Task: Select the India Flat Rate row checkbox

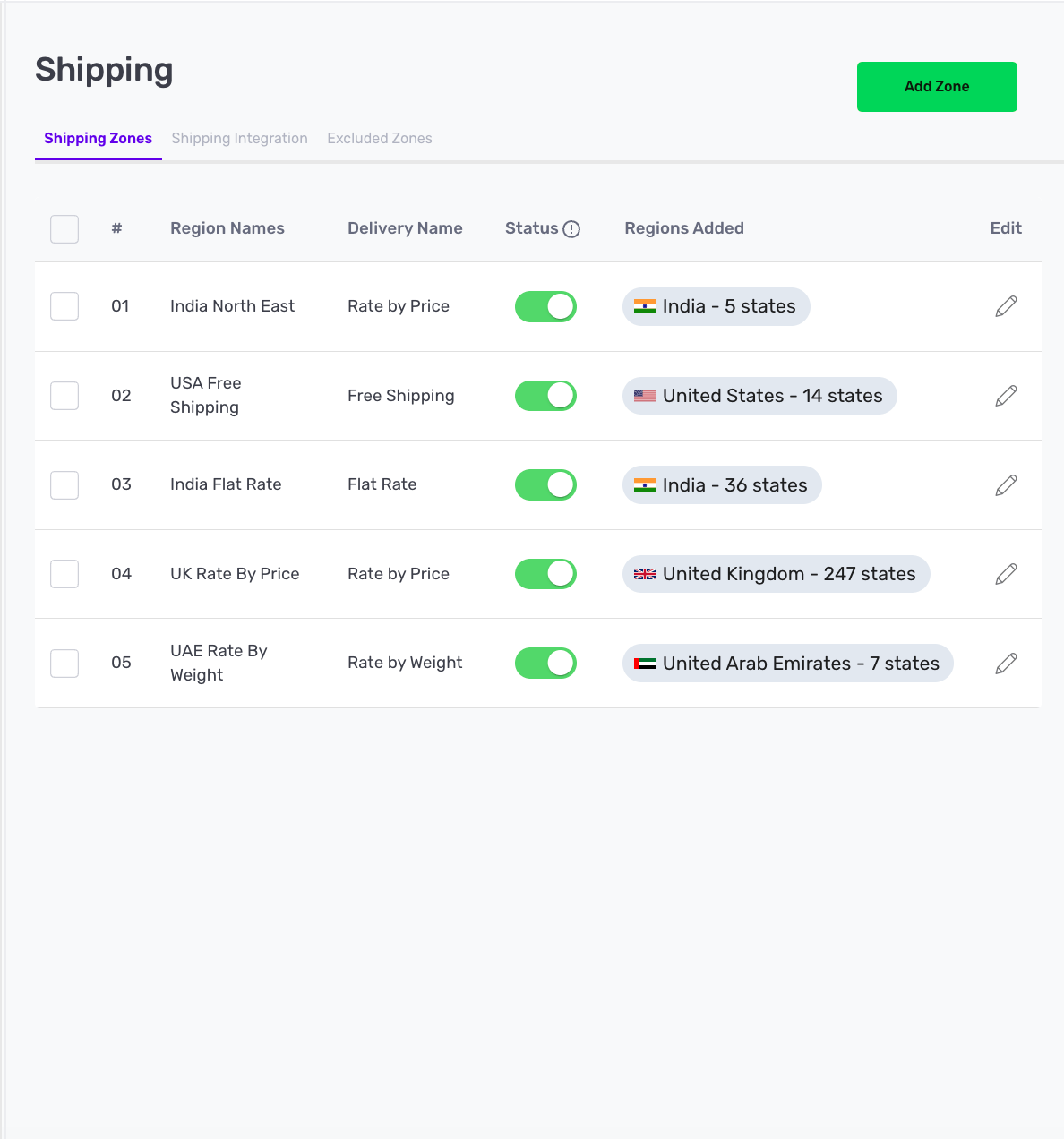Action: pos(64,485)
